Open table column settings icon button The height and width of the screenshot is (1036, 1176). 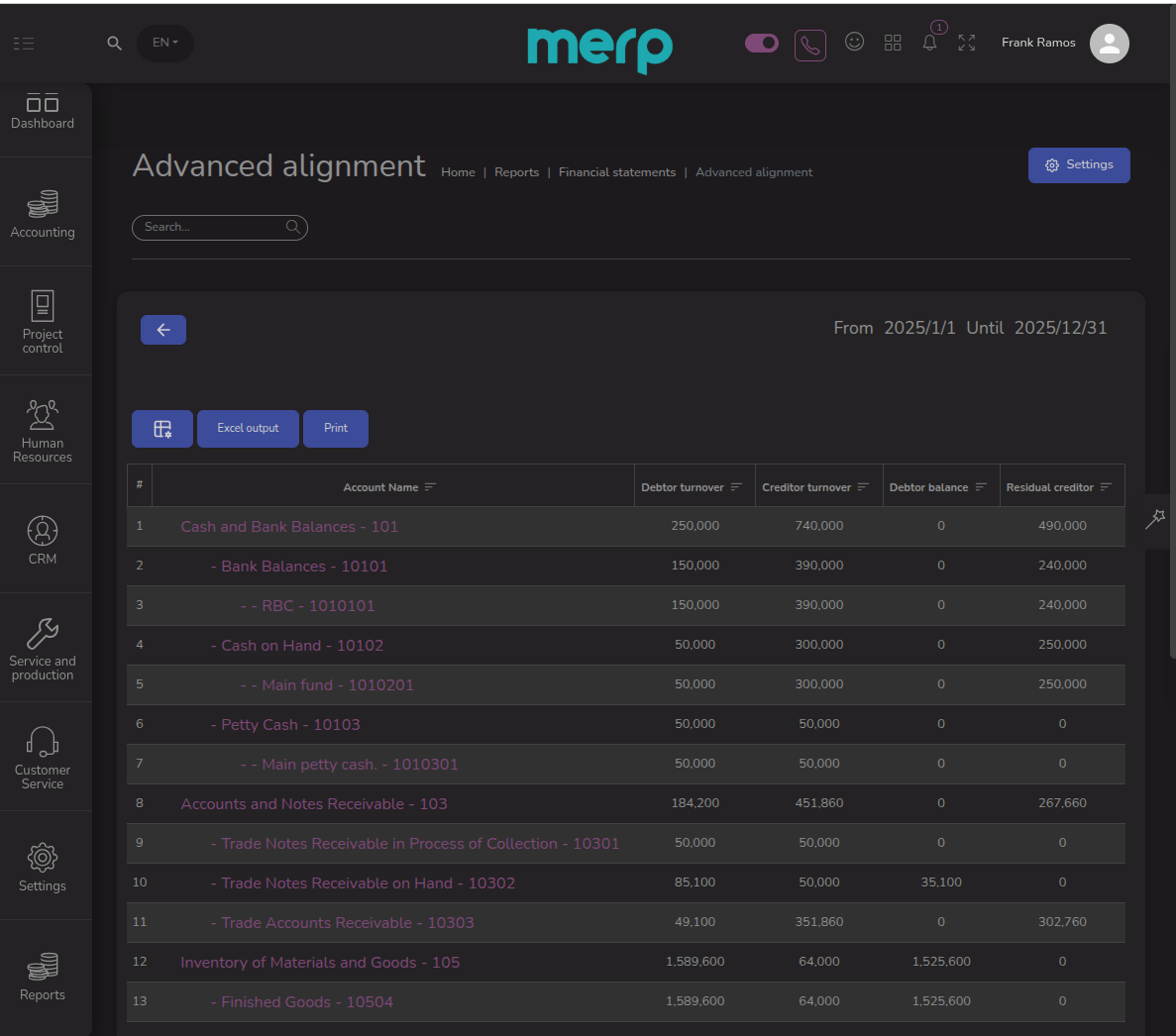(162, 429)
